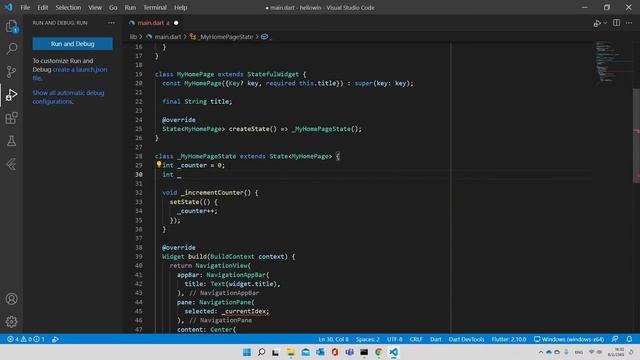Click the errors and warnings indicator in status bar
This screenshot has width=640, height=360.
pyautogui.click(x=26, y=339)
